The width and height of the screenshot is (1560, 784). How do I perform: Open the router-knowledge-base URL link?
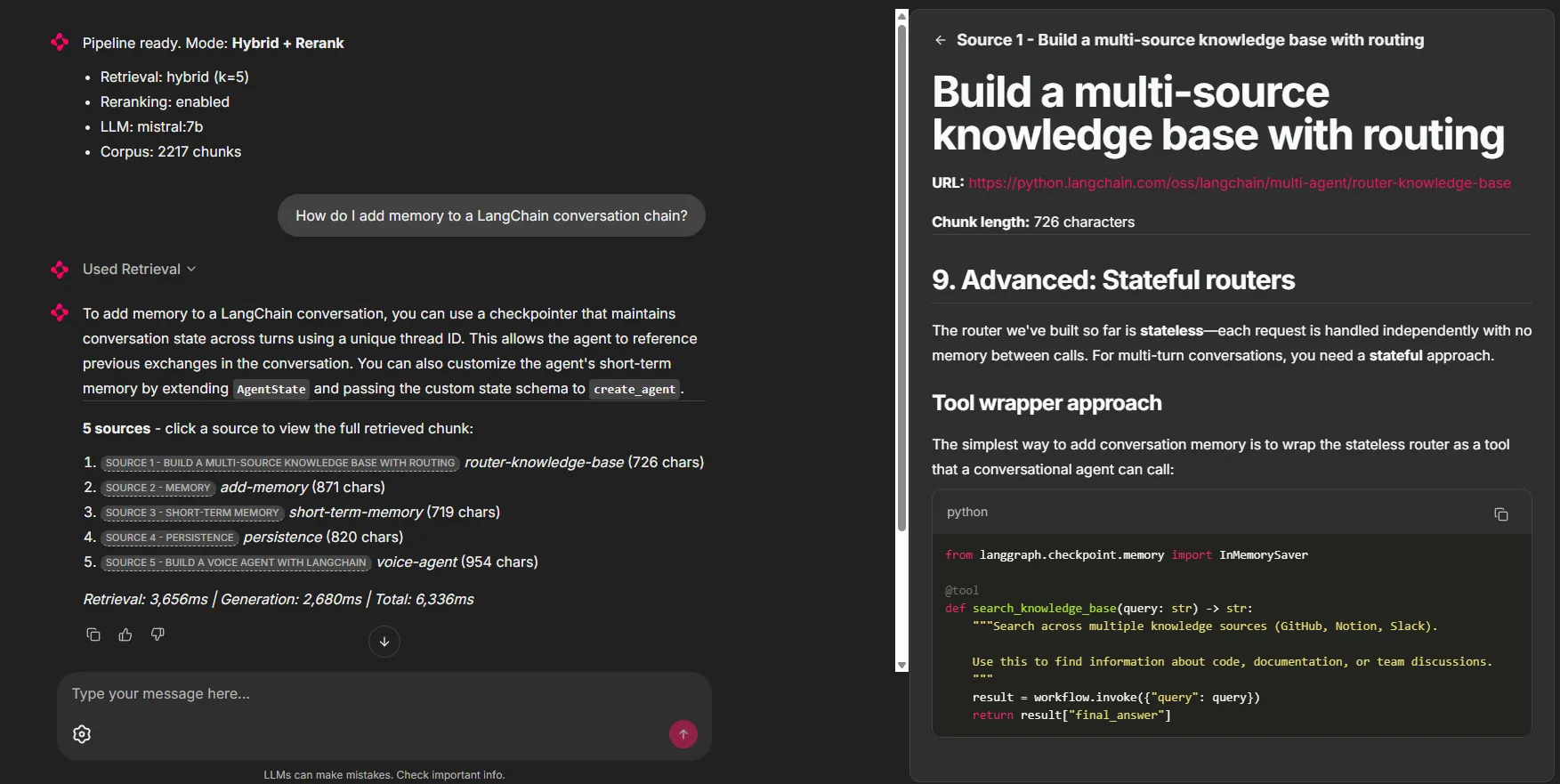(x=1239, y=182)
